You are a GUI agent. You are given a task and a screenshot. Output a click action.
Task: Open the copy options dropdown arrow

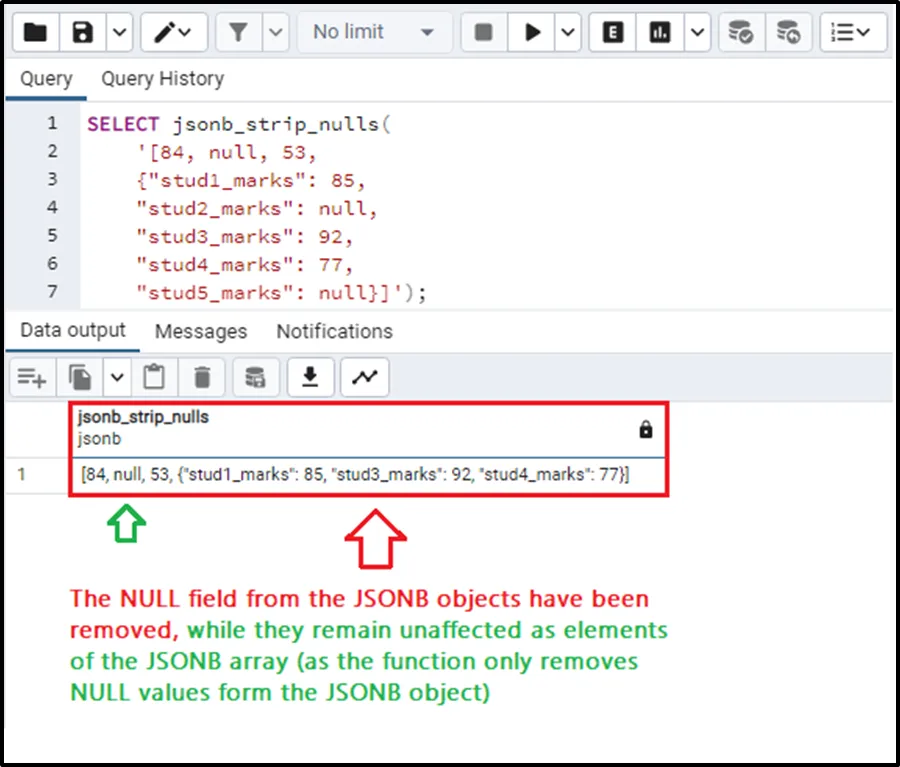(117, 377)
